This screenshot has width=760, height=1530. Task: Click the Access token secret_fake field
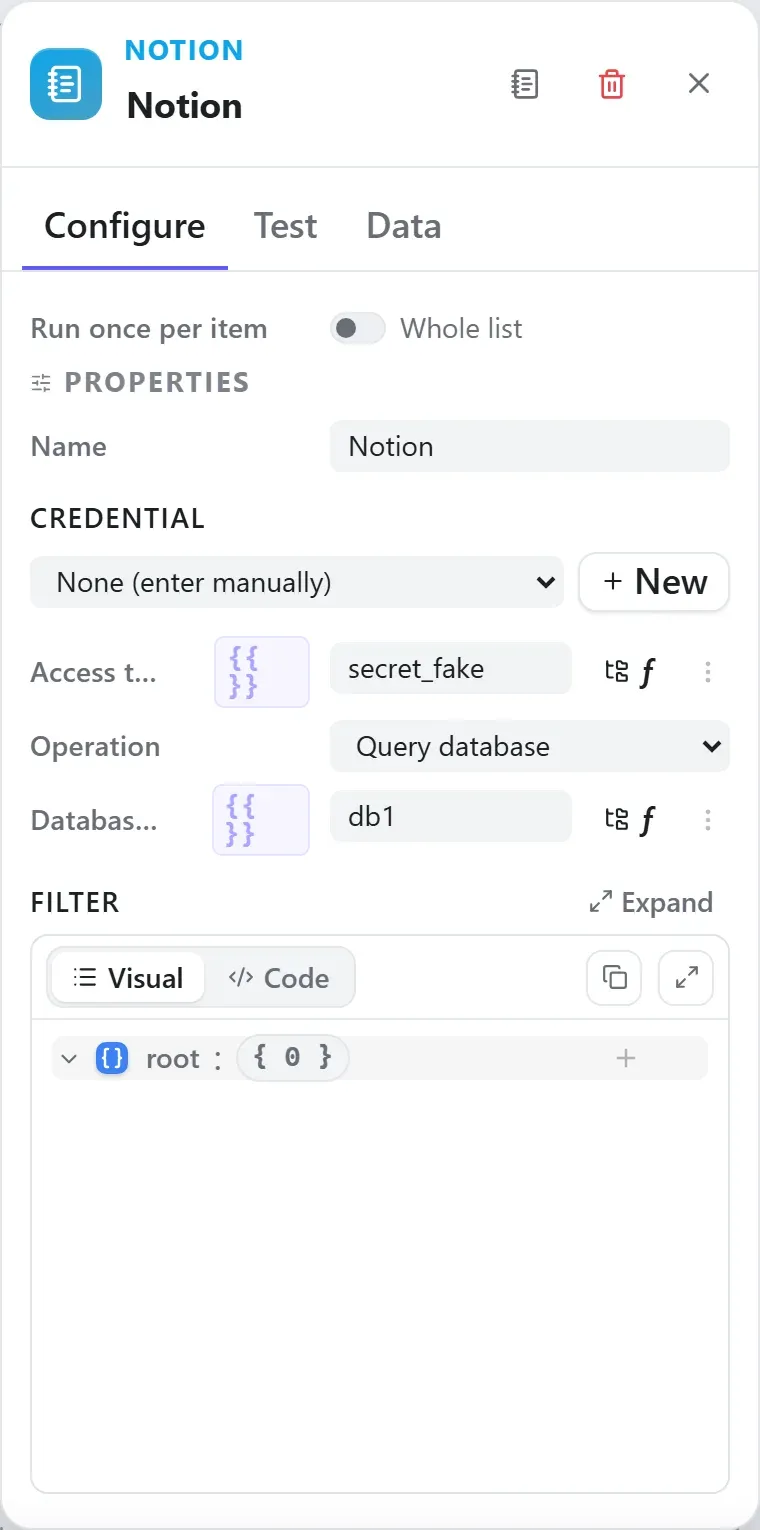(x=451, y=668)
